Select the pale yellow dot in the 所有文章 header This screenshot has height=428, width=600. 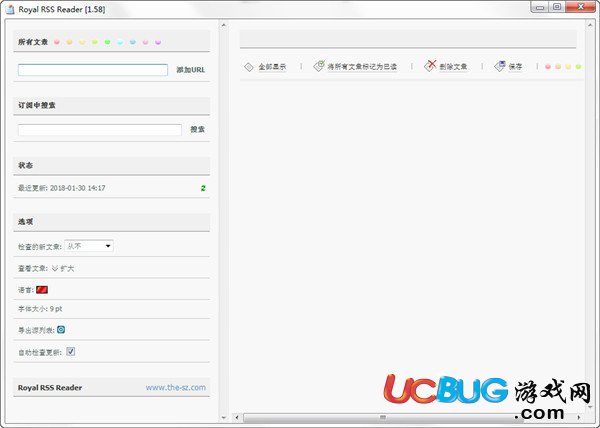[82, 42]
